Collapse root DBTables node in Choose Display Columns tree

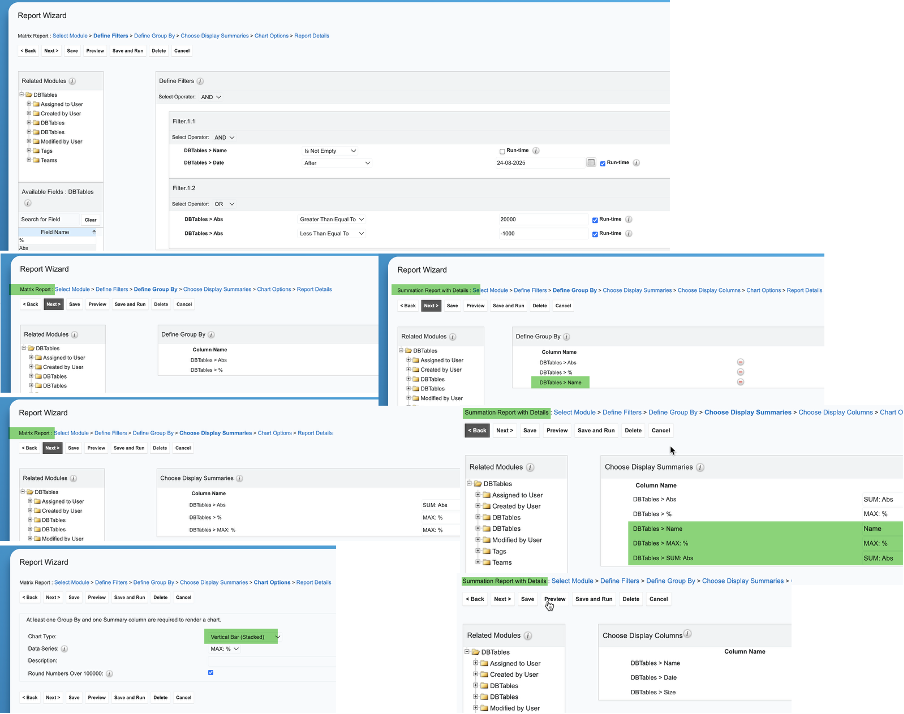coord(466,652)
